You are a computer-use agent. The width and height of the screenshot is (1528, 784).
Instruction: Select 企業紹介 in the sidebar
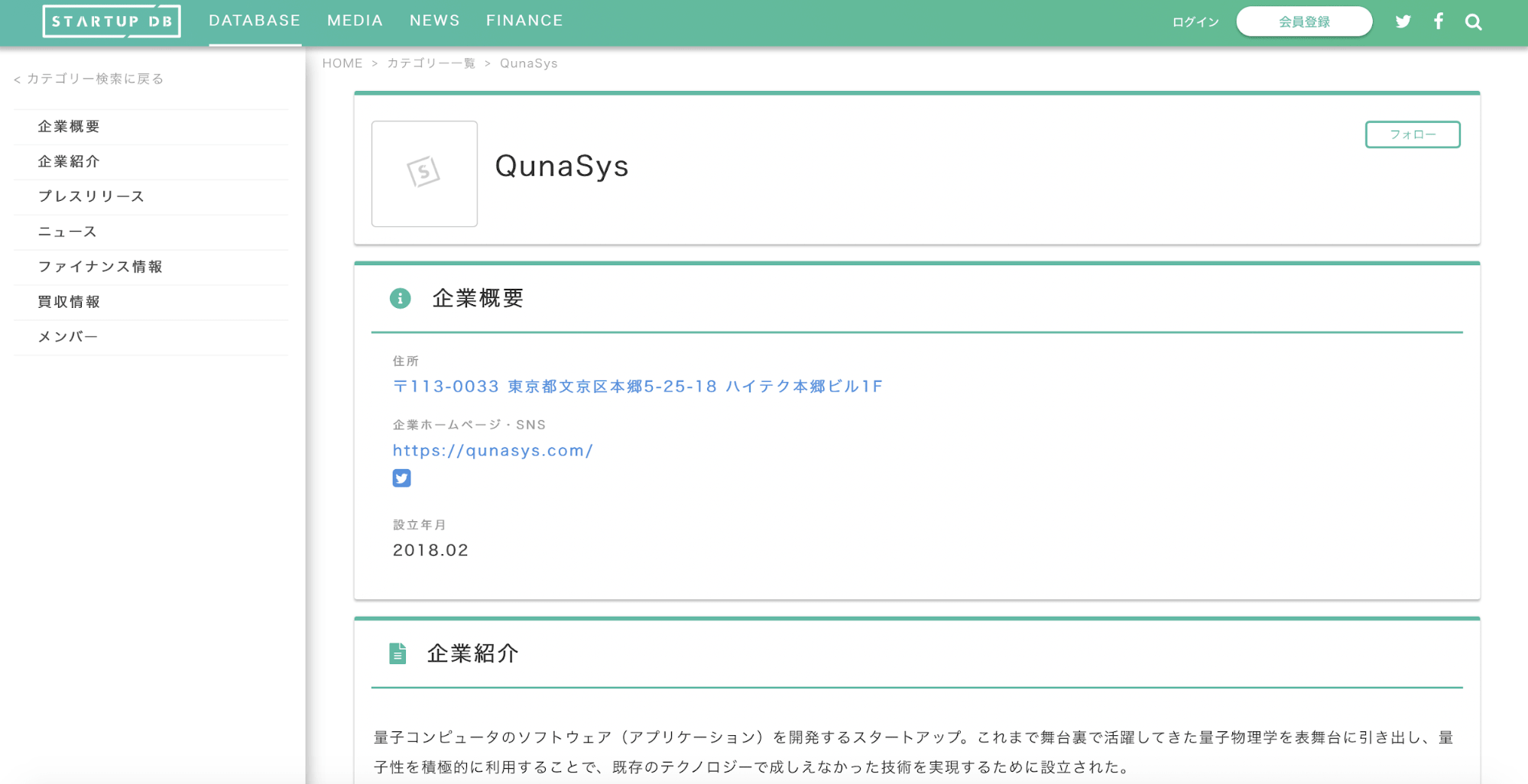tap(151, 162)
